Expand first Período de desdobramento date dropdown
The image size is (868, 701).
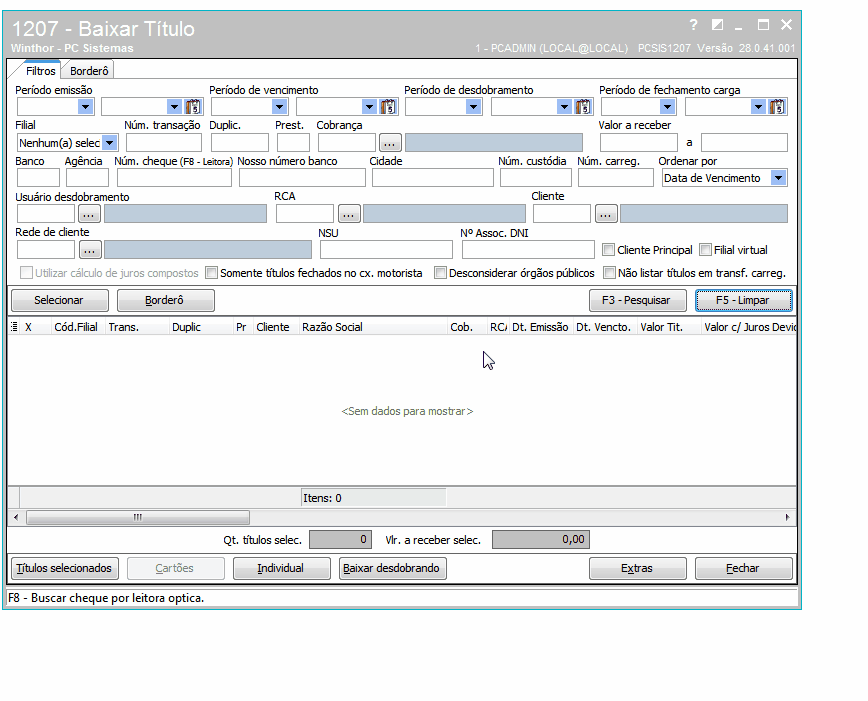tap(473, 106)
